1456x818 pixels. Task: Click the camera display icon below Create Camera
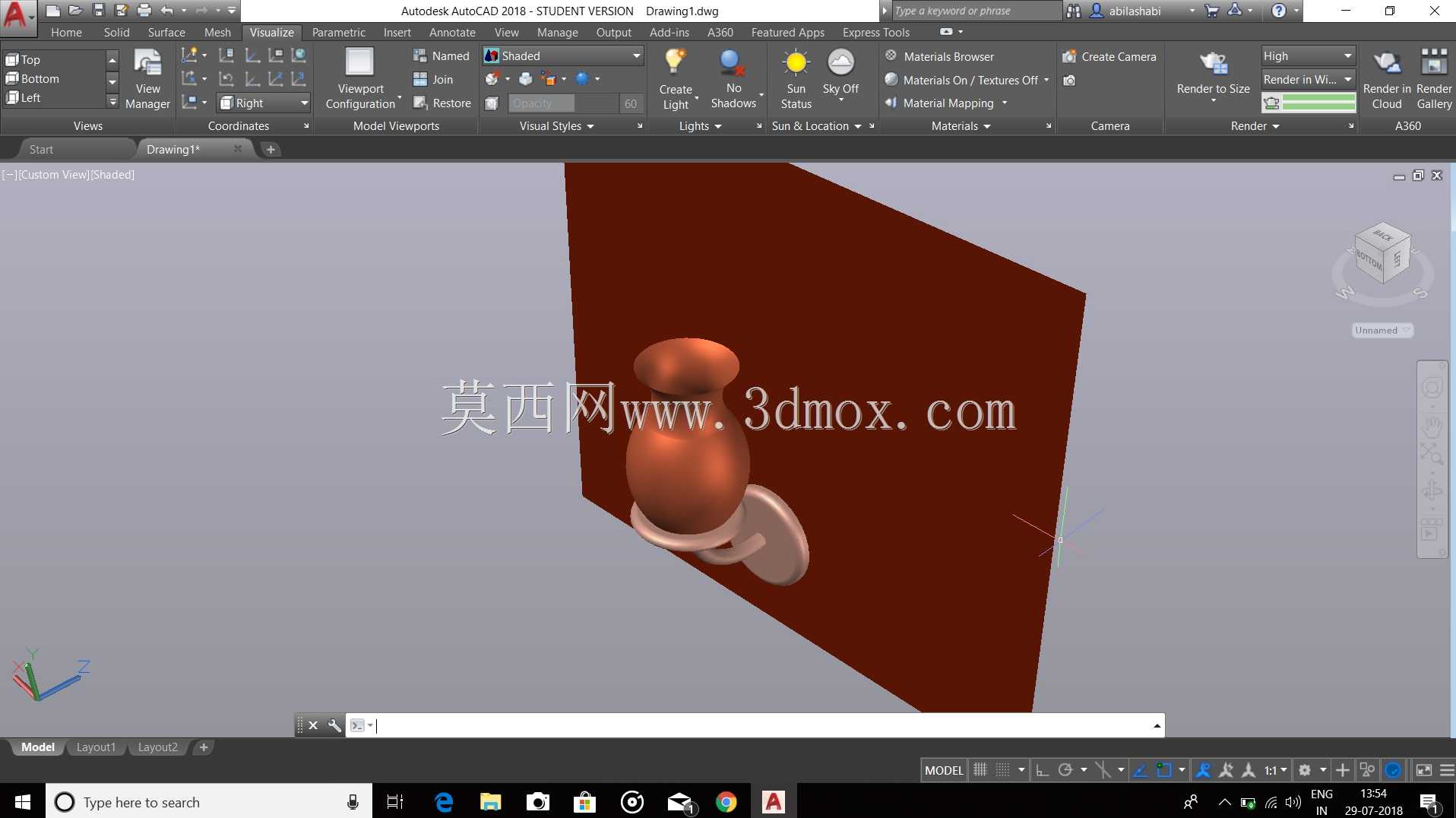coord(1069,81)
